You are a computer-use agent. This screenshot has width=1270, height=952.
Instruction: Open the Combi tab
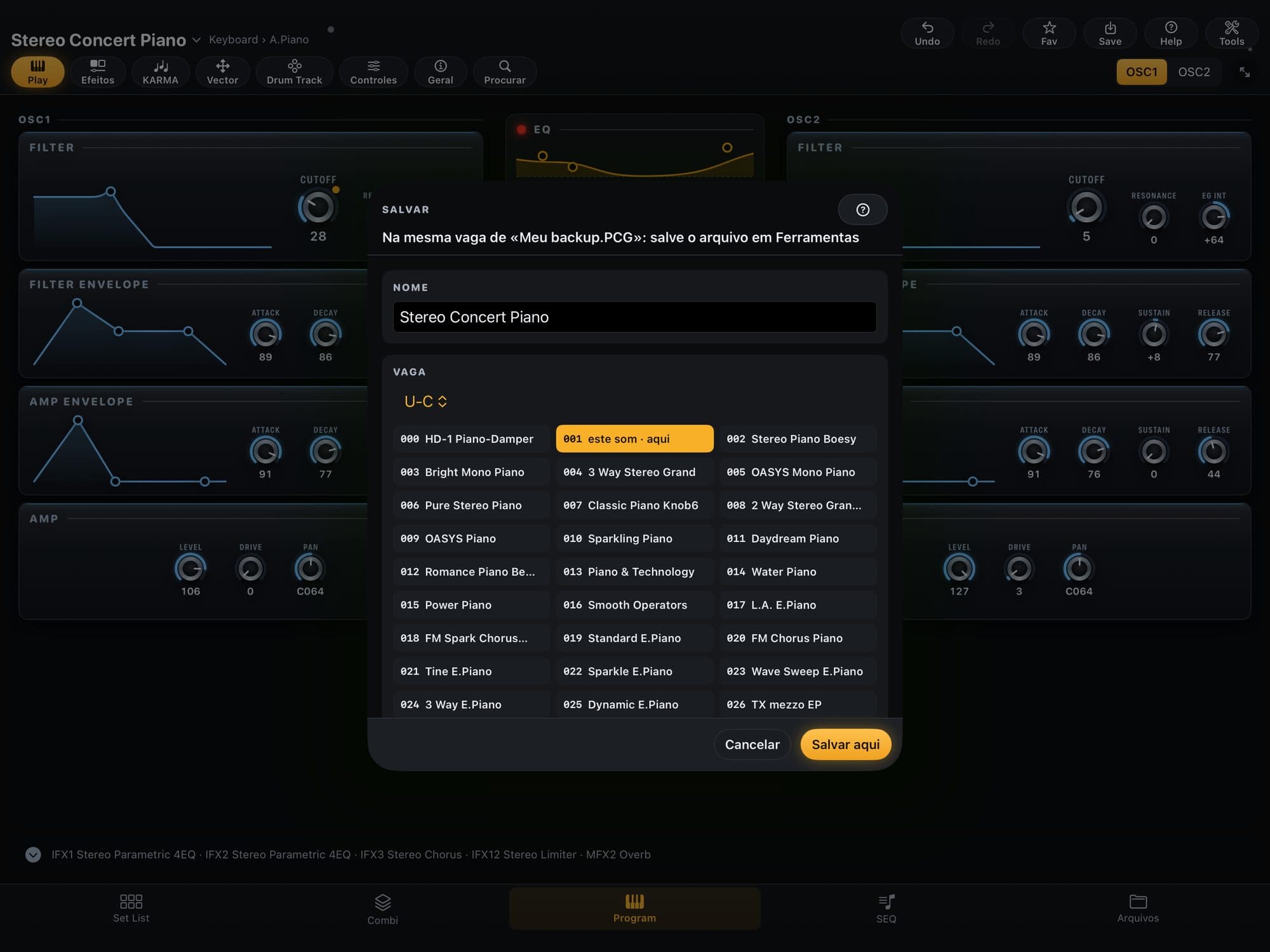(382, 909)
